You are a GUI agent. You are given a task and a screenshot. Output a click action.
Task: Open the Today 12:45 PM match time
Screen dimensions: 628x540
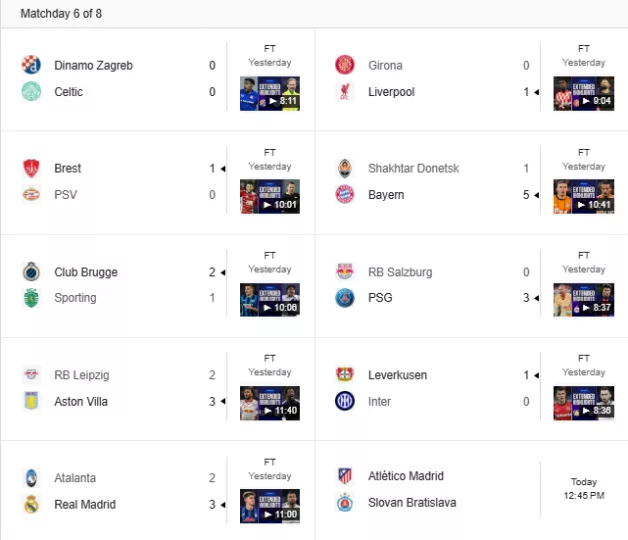584,489
